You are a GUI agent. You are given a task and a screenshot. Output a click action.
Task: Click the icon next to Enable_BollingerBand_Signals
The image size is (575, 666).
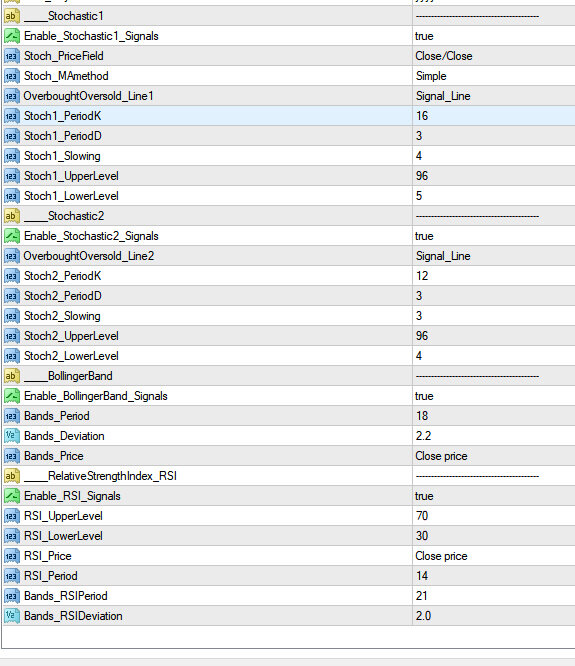[x=12, y=396]
